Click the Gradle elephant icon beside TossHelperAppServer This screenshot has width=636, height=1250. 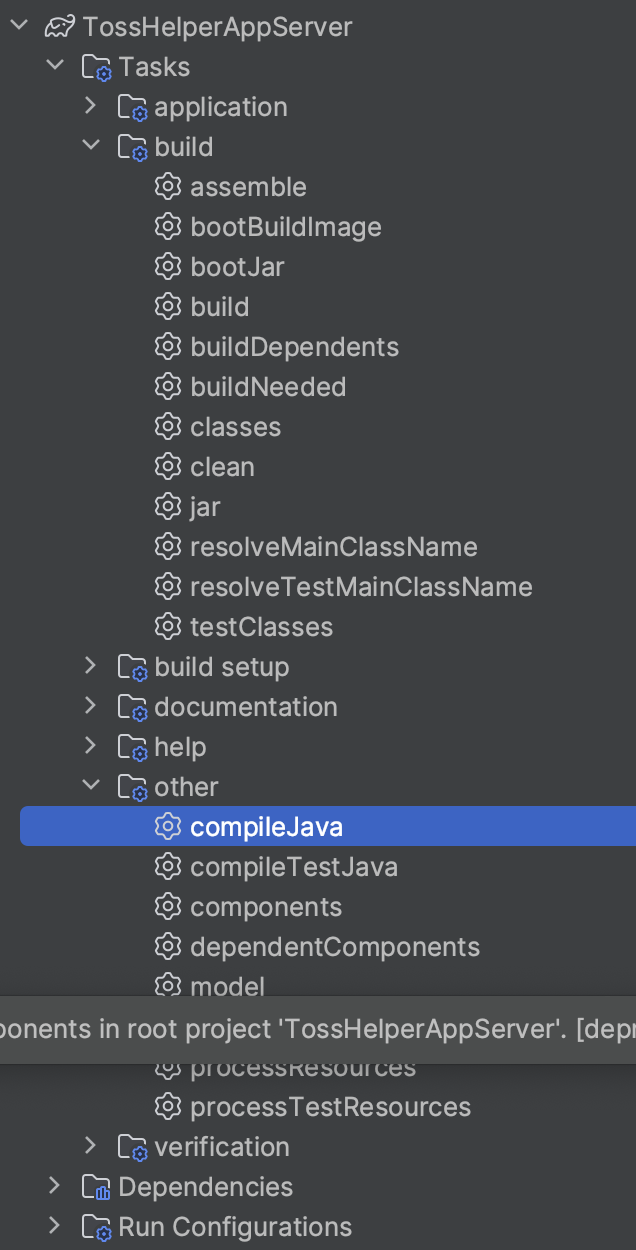(x=61, y=27)
